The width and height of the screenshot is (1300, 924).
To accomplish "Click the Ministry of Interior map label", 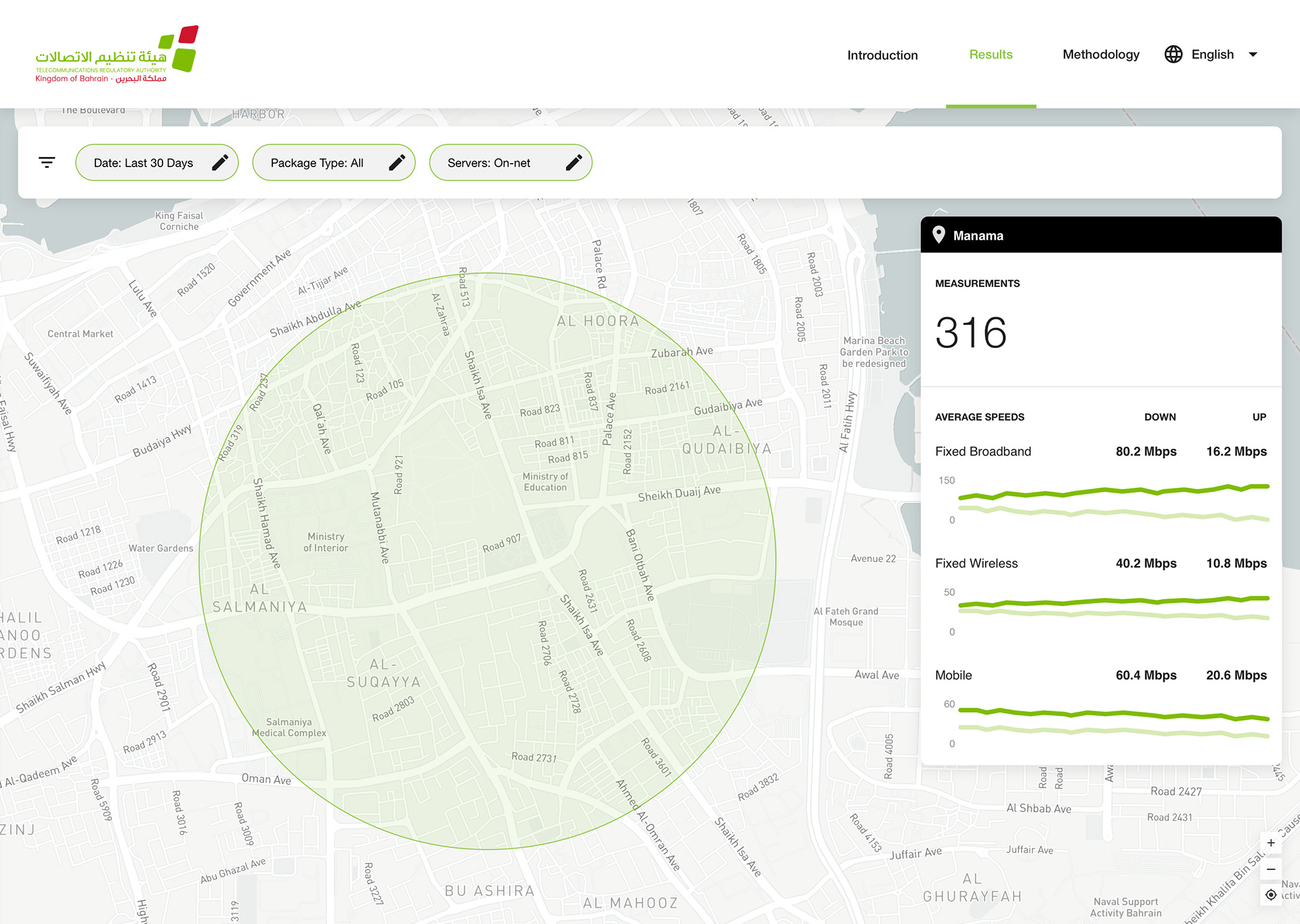I will pyautogui.click(x=326, y=542).
